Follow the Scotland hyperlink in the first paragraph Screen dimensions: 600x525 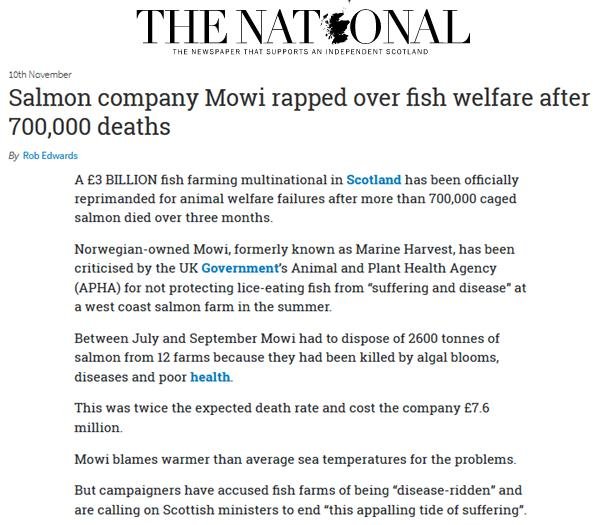374,180
